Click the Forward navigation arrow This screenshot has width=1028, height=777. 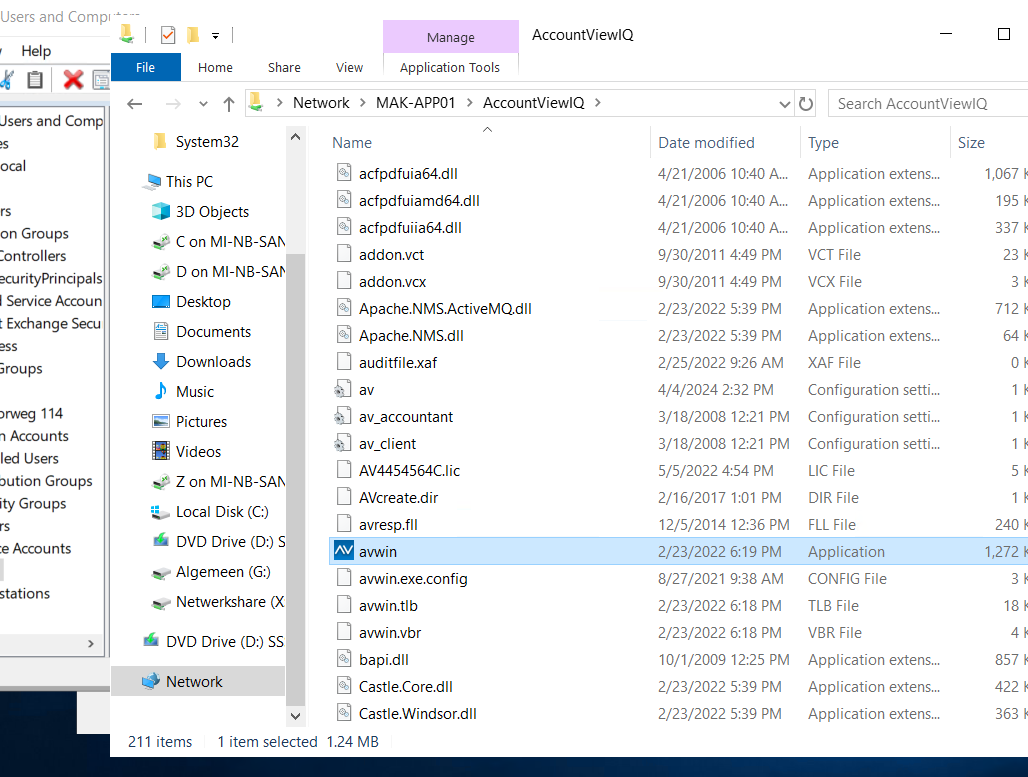click(x=173, y=104)
